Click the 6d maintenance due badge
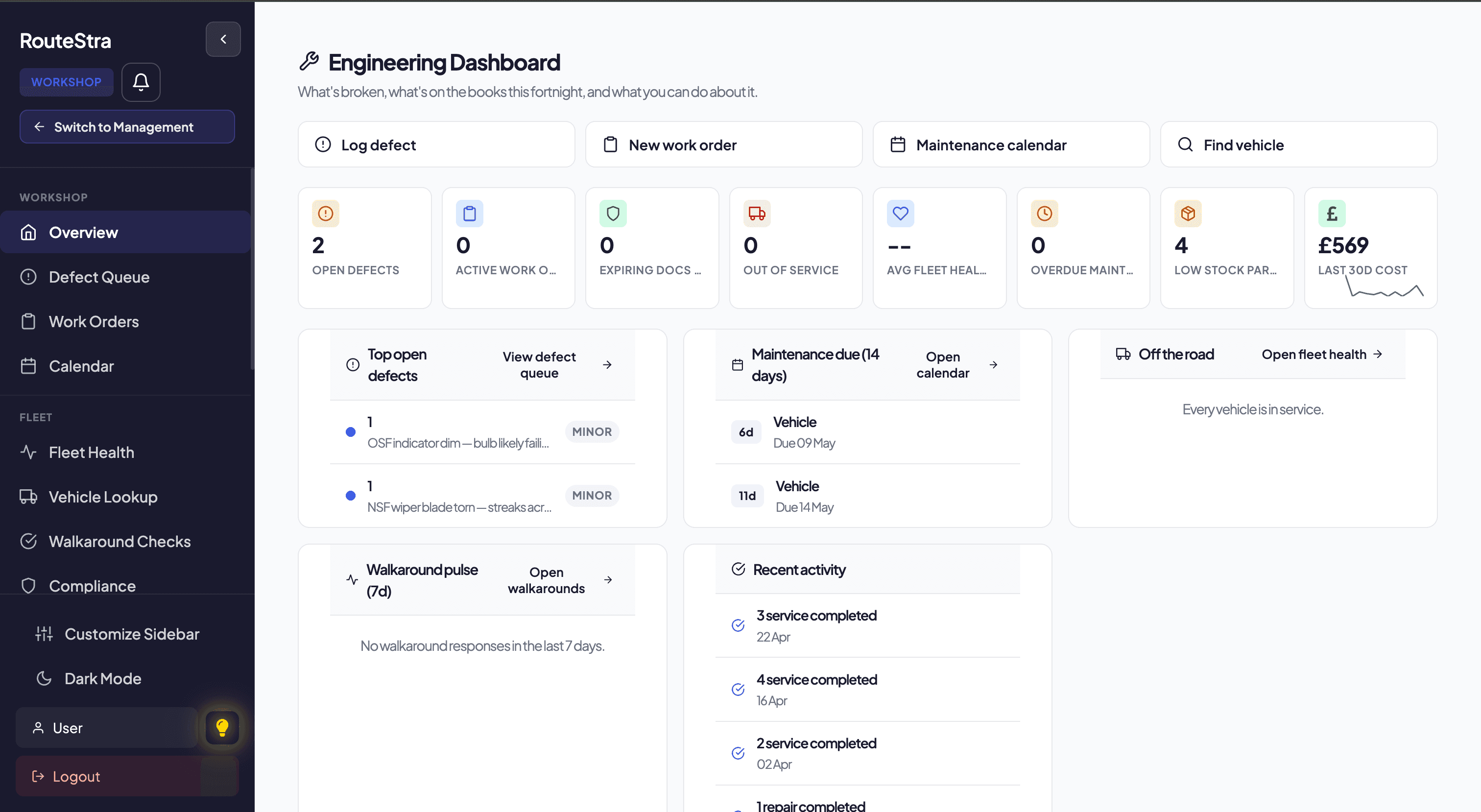Screen dimensions: 1481x812 pos(746,432)
